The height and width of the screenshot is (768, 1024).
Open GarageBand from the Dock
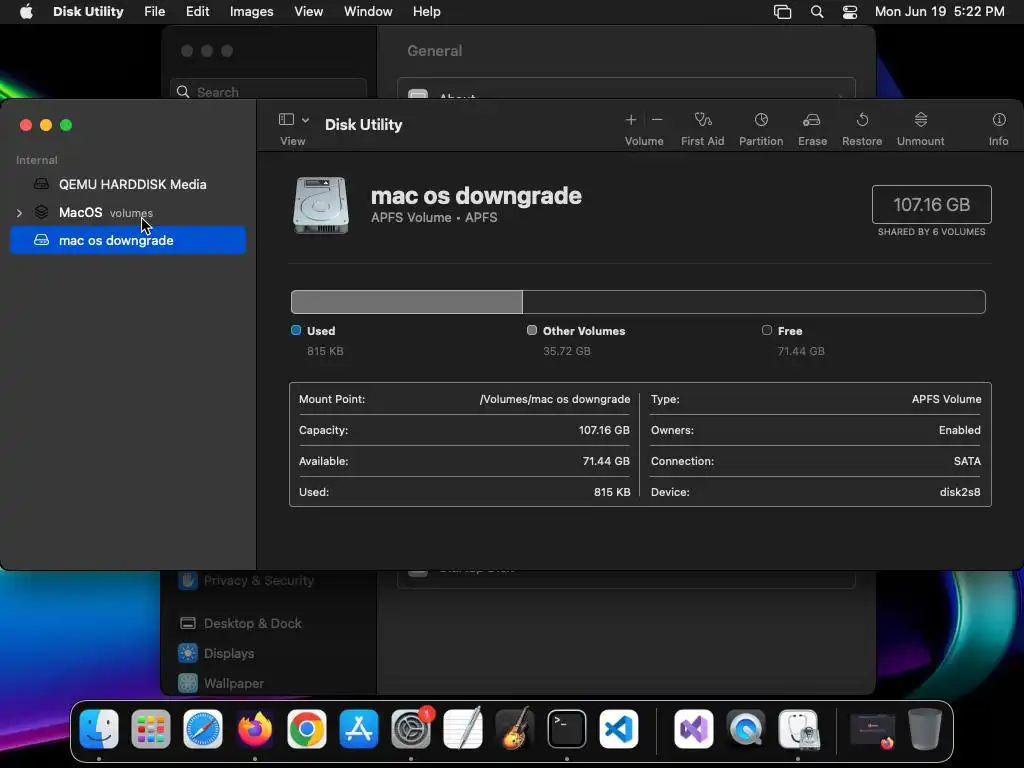tap(515, 729)
